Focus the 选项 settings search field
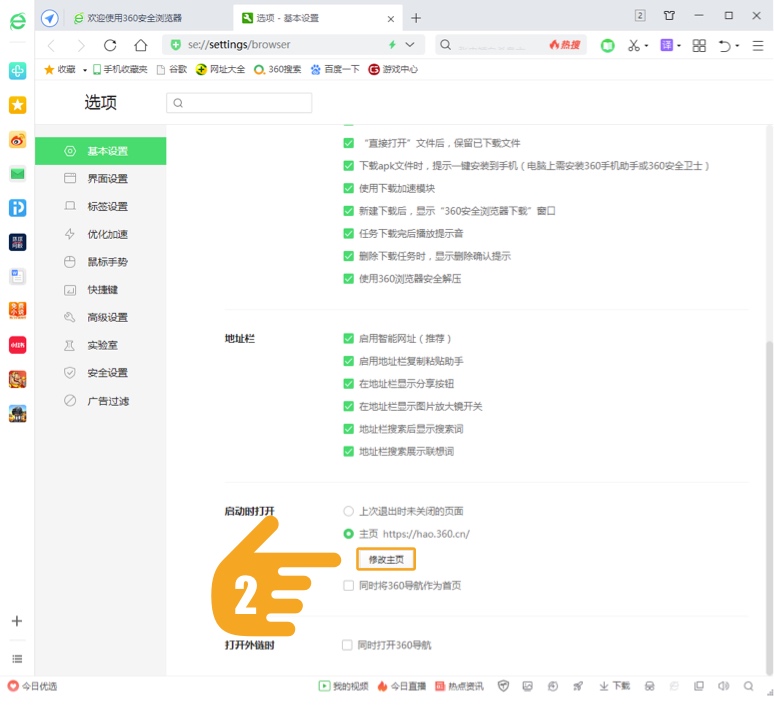Screen dimensions: 774x715 point(239,103)
